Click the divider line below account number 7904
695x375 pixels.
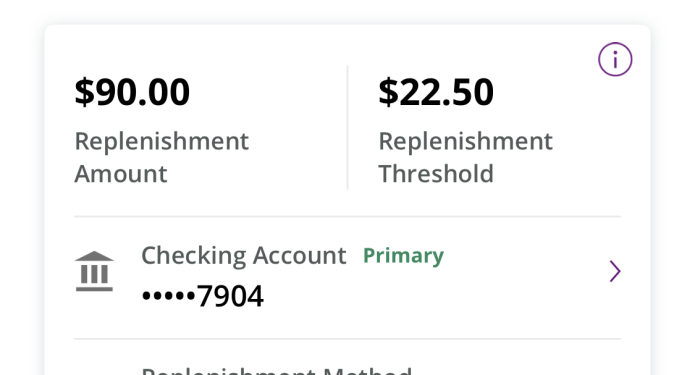[348, 339]
